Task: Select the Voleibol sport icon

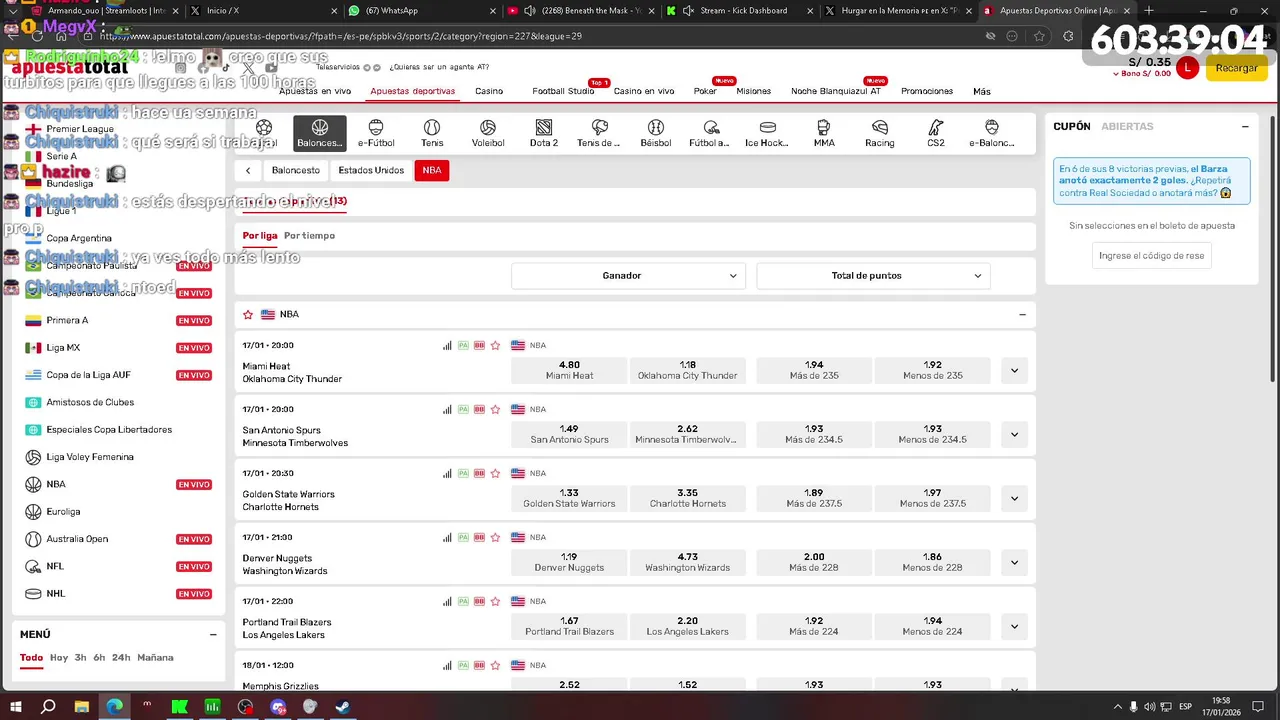Action: point(488,133)
